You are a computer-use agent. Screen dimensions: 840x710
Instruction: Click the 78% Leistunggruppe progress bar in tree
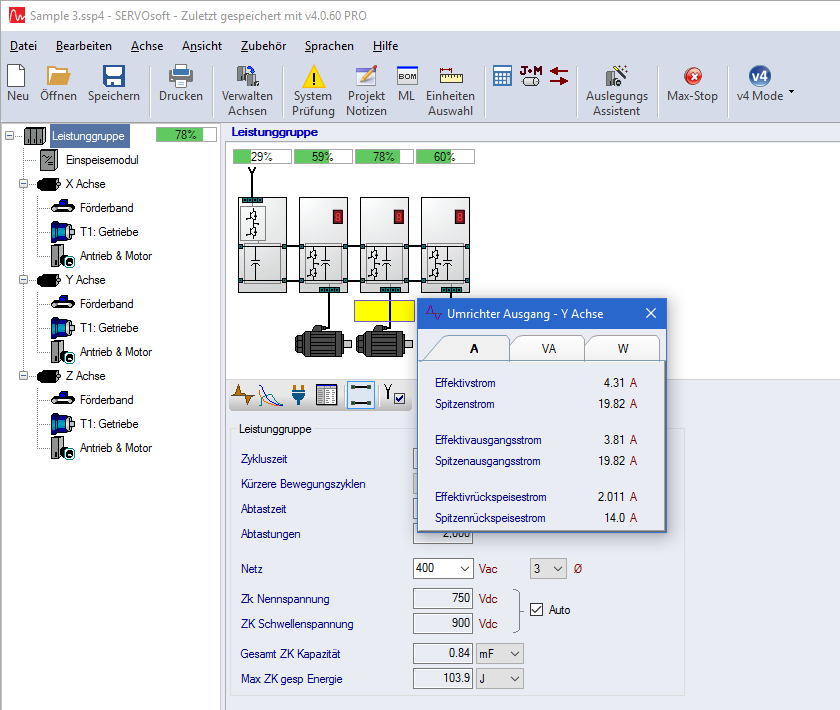pos(186,135)
